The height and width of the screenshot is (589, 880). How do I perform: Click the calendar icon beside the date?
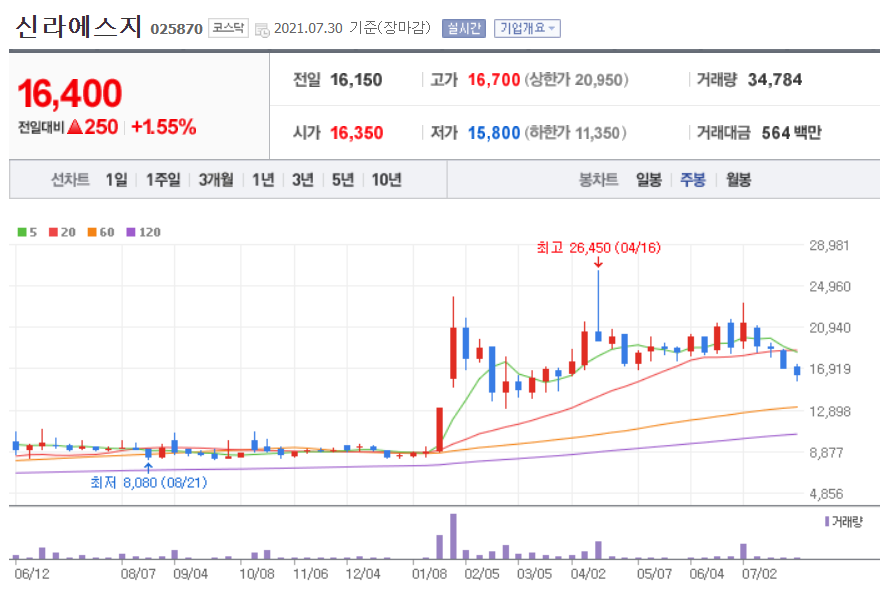click(x=262, y=30)
